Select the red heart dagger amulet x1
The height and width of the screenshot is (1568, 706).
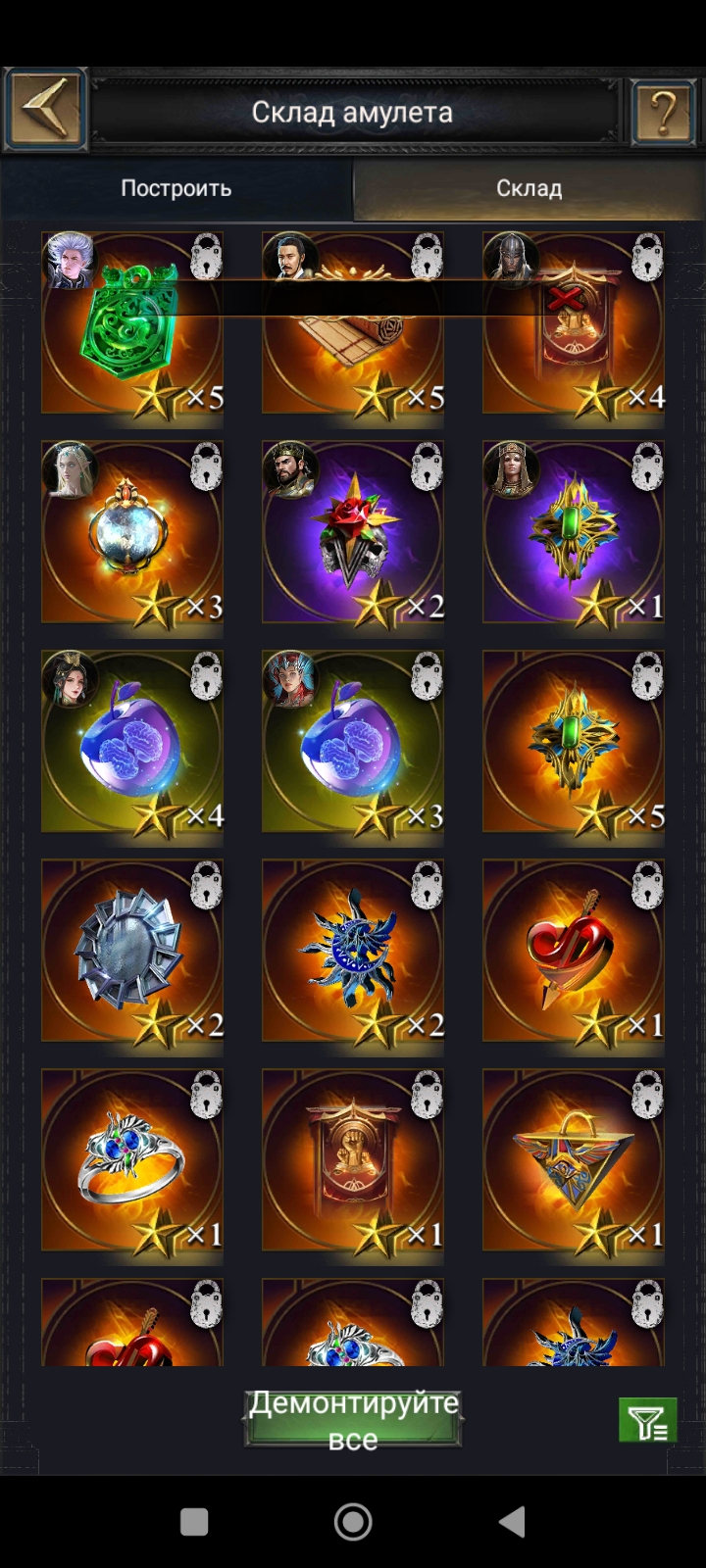[574, 951]
